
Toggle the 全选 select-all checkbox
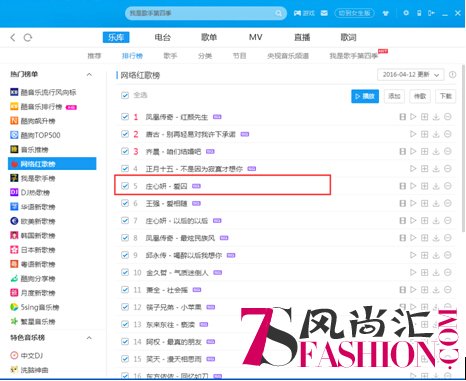pyautogui.click(x=125, y=95)
